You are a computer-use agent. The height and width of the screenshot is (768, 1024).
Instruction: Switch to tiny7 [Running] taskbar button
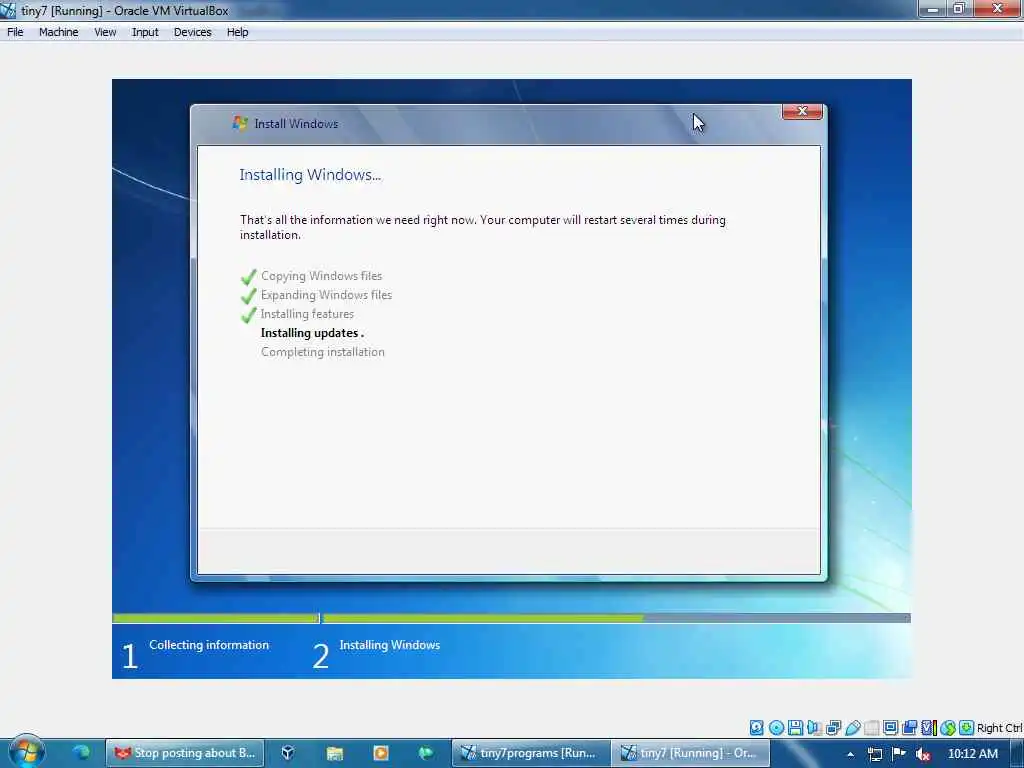click(691, 753)
